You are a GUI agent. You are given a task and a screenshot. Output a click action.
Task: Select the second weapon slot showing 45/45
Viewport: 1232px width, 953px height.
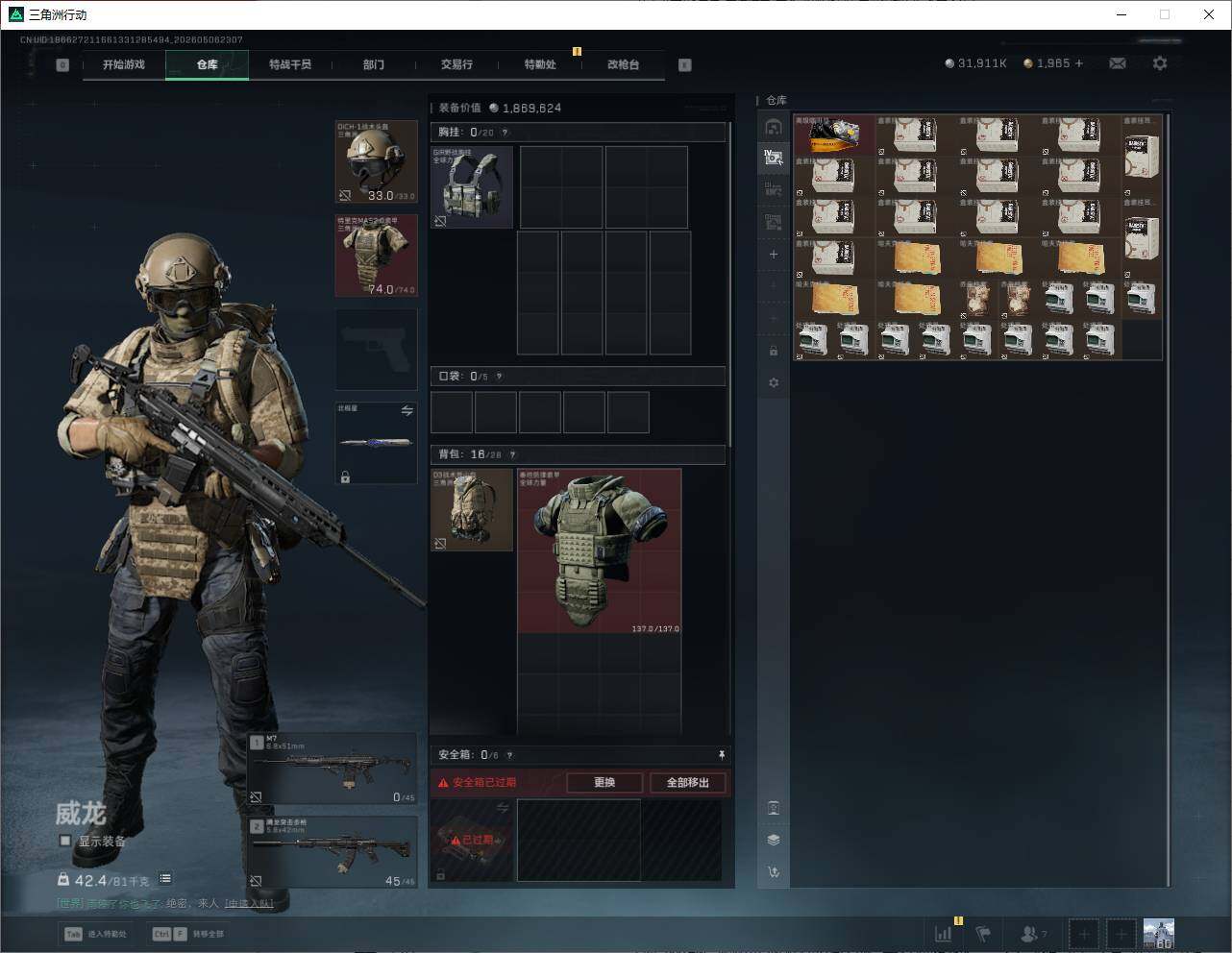pos(333,852)
